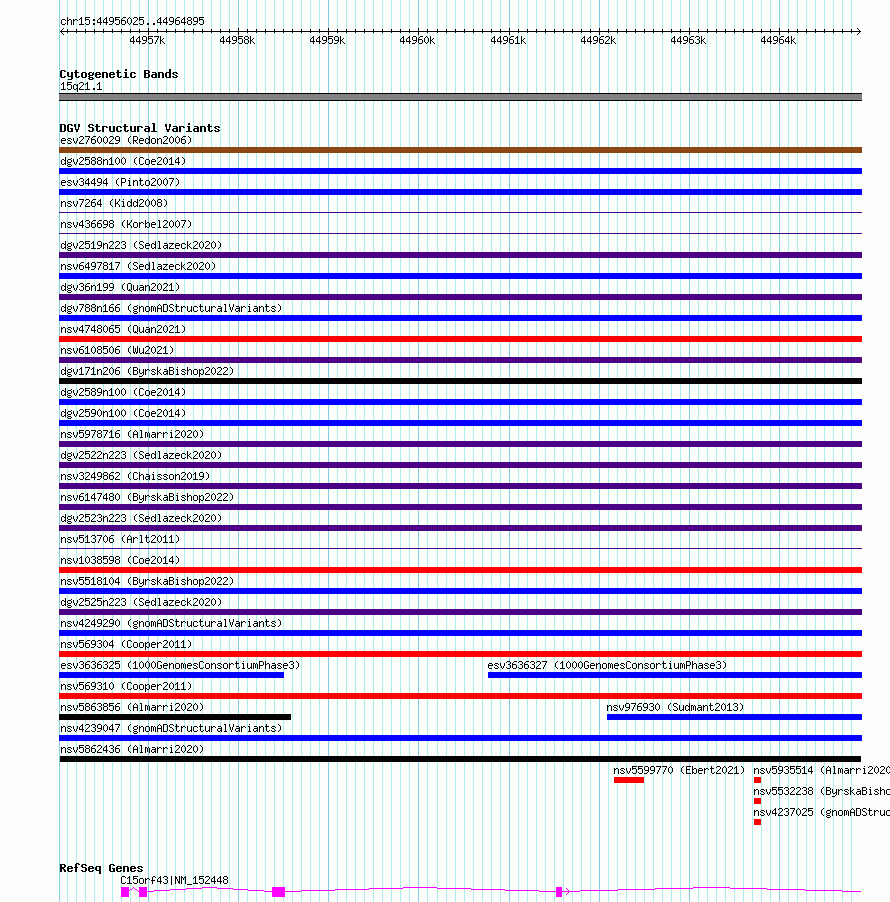Click dgv788n166 (gnomADStructuralVariants) label

(x=171, y=308)
